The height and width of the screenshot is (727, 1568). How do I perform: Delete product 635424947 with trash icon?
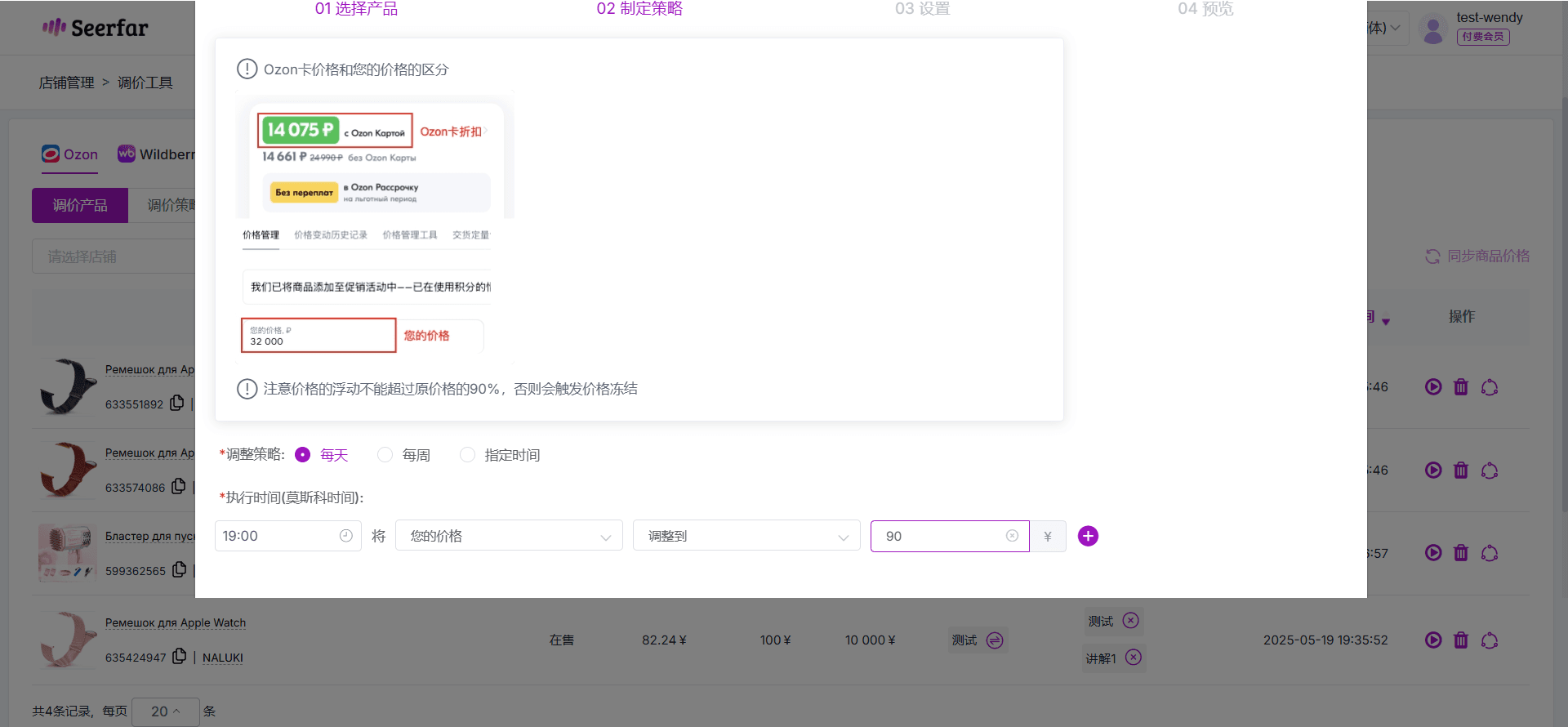point(1461,640)
